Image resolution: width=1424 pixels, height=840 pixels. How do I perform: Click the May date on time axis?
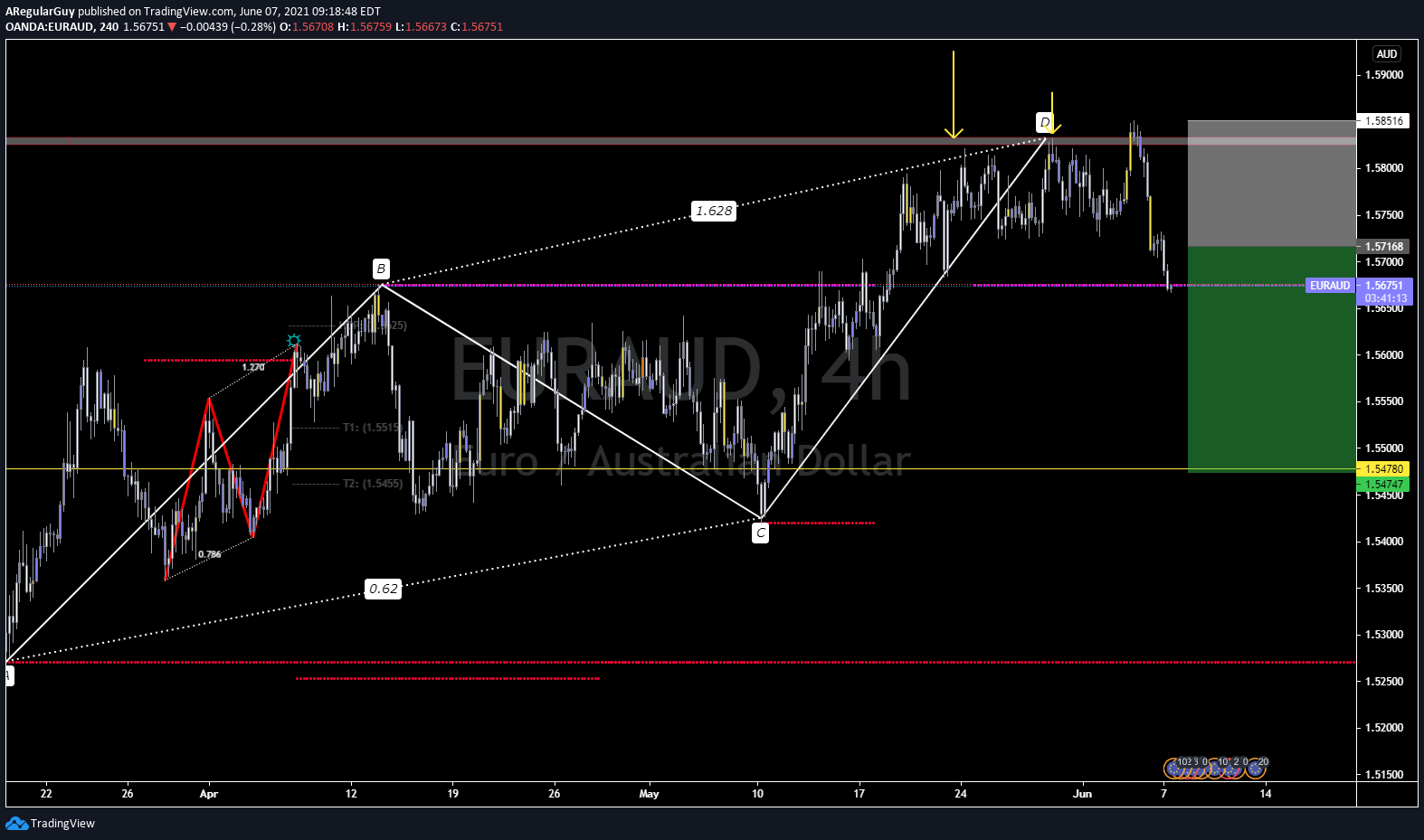[x=649, y=794]
